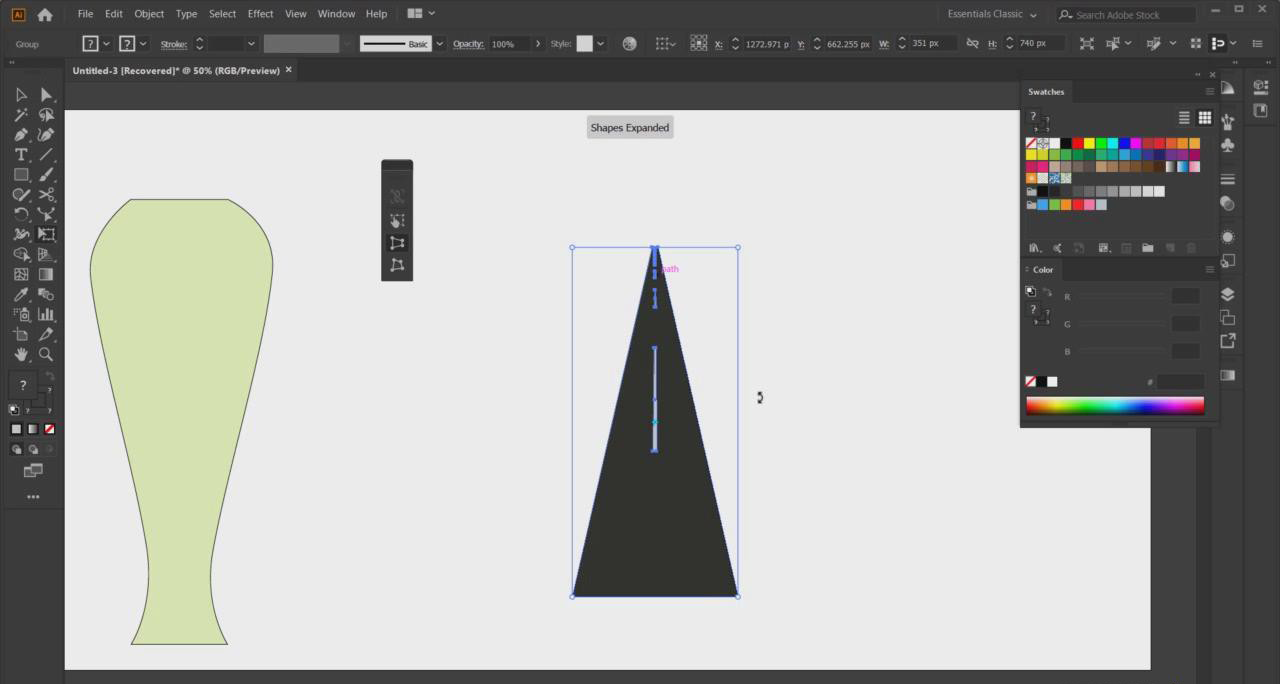
Task: Toggle constrain width and height proportions
Action: click(972, 44)
